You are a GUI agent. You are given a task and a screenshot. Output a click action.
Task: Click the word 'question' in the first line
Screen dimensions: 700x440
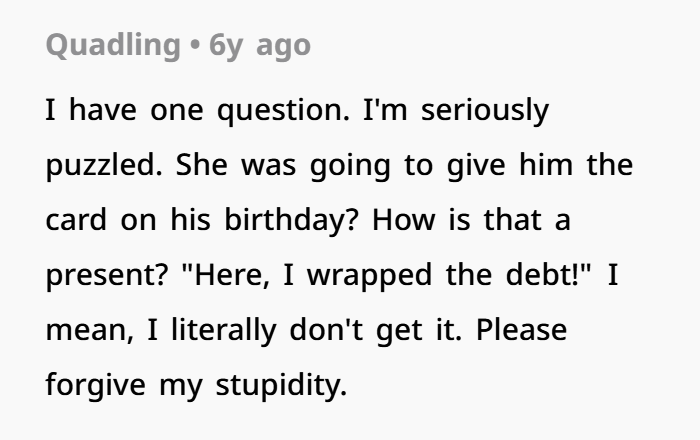click(x=280, y=111)
